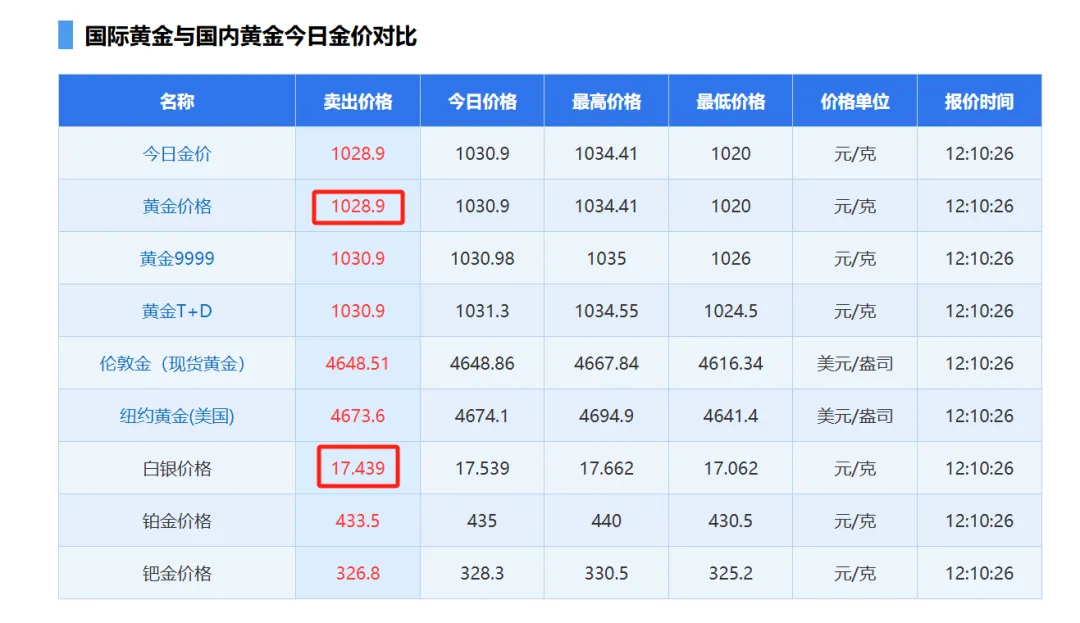Select 钯金价格 row name
This screenshot has height=623, width=1080.
click(177, 573)
